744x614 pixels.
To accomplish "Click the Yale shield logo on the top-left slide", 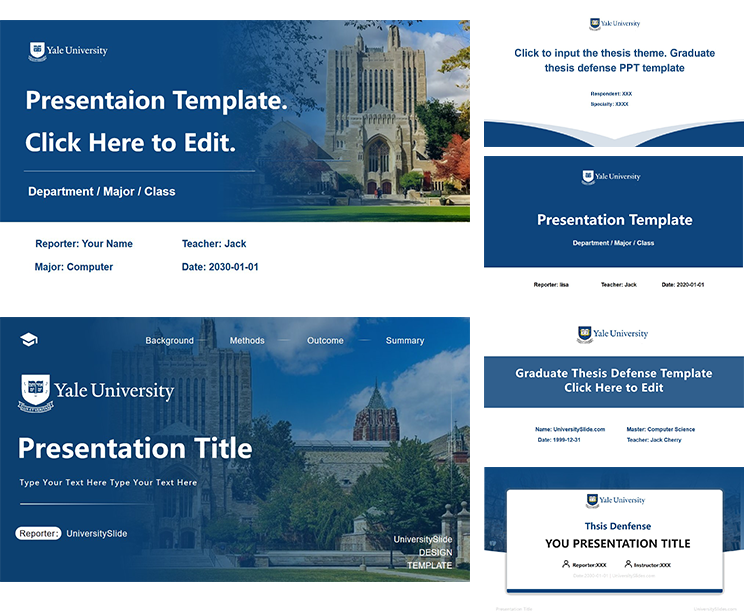I will [x=38, y=50].
